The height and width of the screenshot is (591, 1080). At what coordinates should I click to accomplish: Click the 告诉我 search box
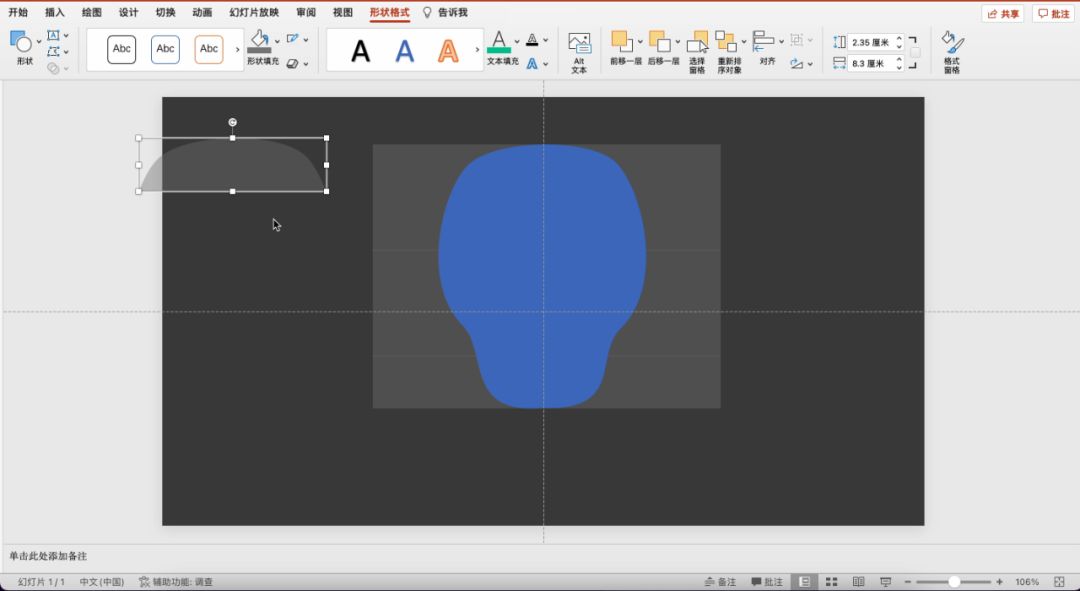446,12
